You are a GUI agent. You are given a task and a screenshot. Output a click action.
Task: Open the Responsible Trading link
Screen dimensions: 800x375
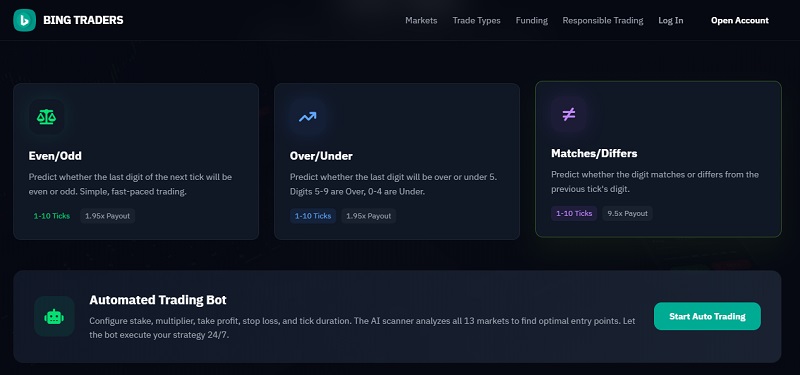tap(603, 20)
